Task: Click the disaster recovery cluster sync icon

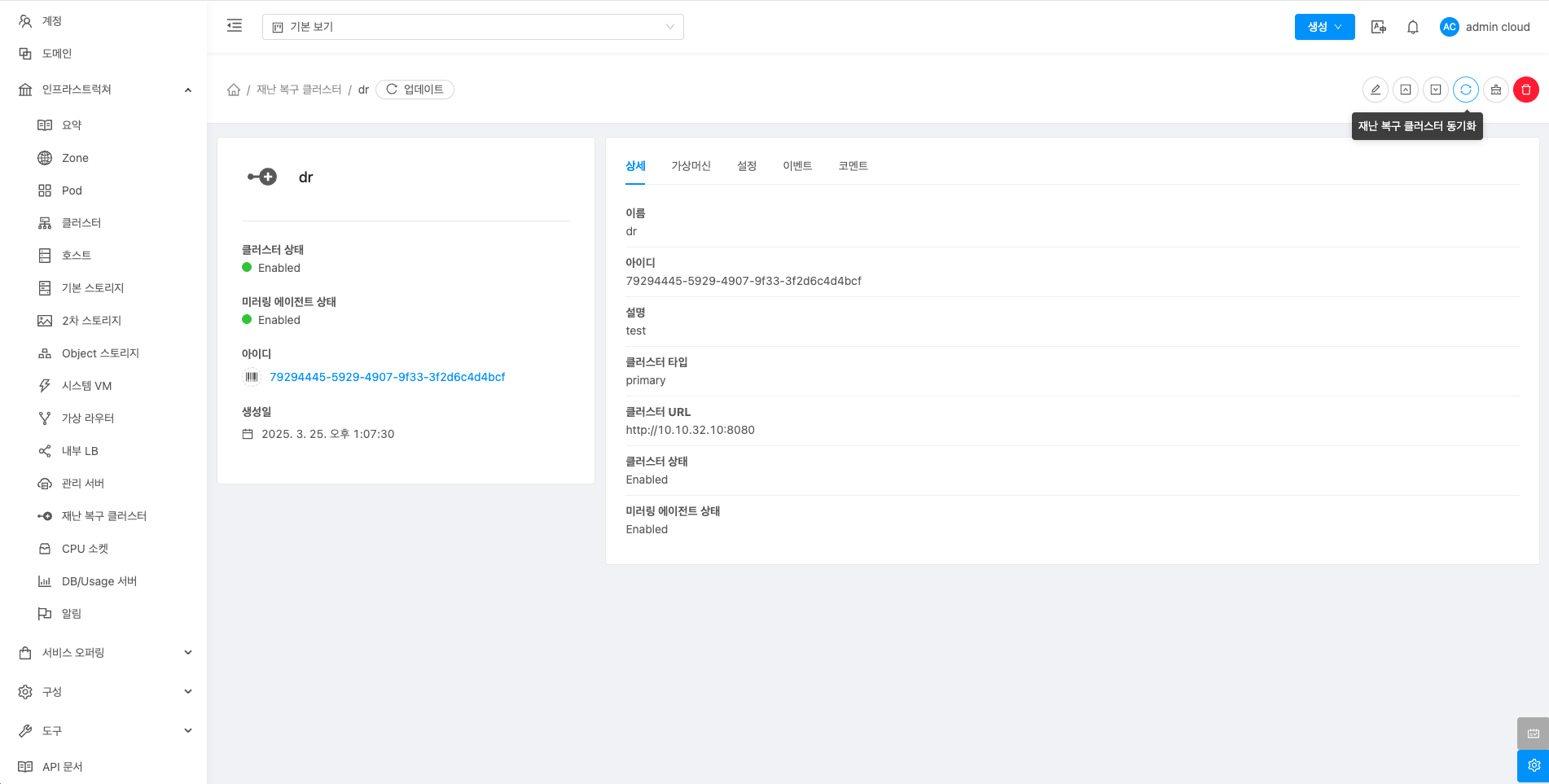Action: tap(1465, 90)
